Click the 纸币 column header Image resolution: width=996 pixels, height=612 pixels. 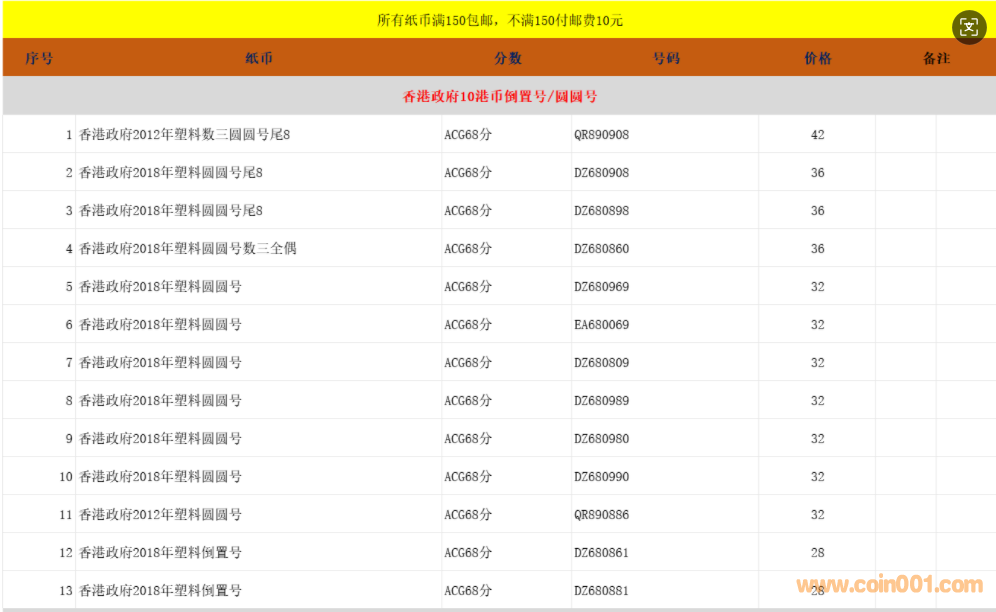[258, 59]
